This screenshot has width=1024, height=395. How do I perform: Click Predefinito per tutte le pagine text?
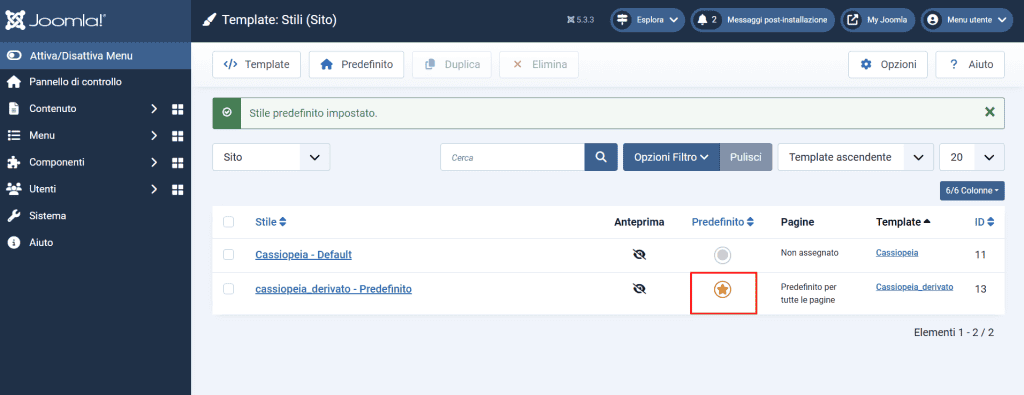click(x=808, y=293)
